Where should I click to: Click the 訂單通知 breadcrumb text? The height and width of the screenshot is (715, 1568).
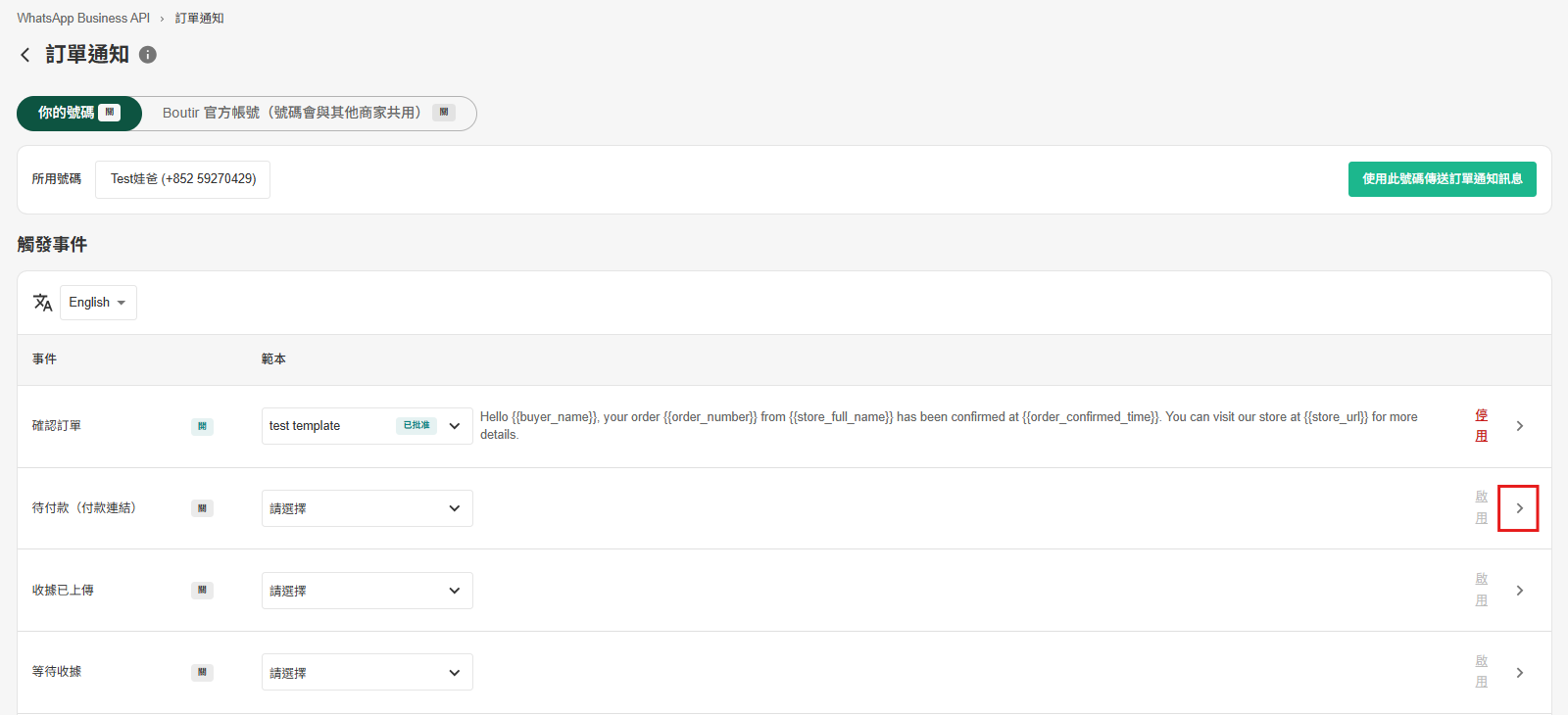200,18
